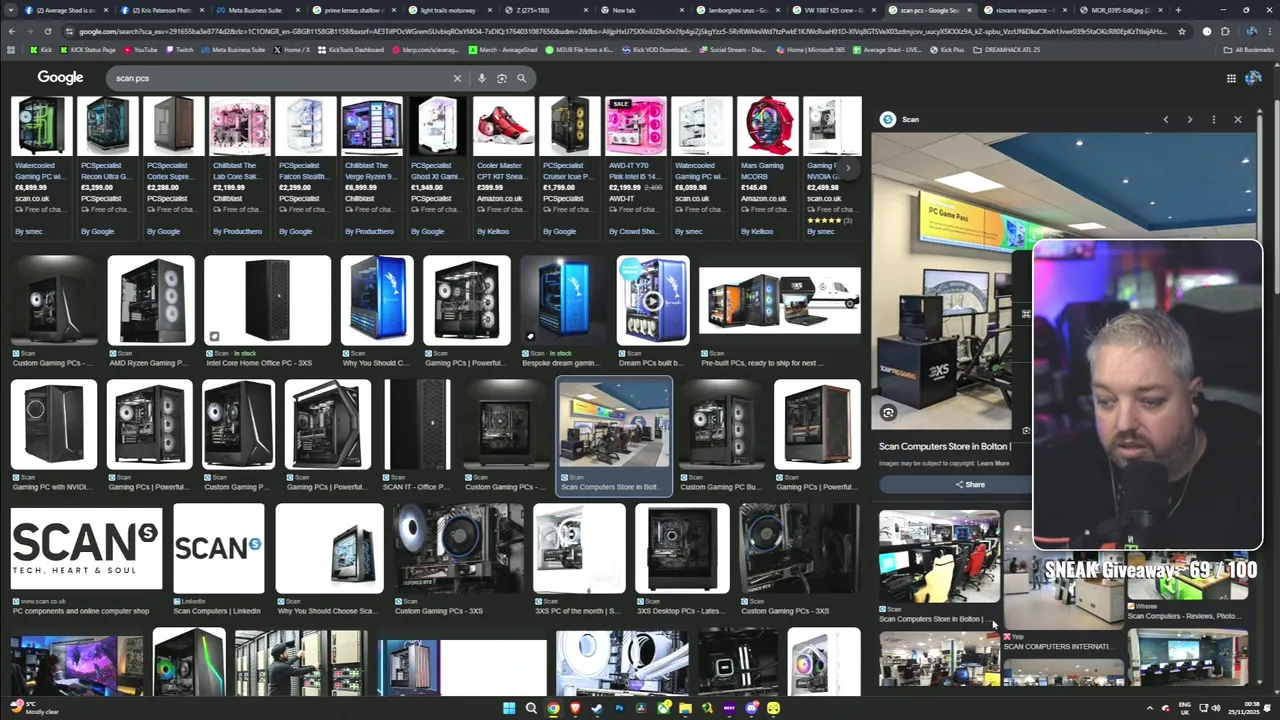Open Brave browser from the taskbar
1280x720 pixels.
click(575, 708)
